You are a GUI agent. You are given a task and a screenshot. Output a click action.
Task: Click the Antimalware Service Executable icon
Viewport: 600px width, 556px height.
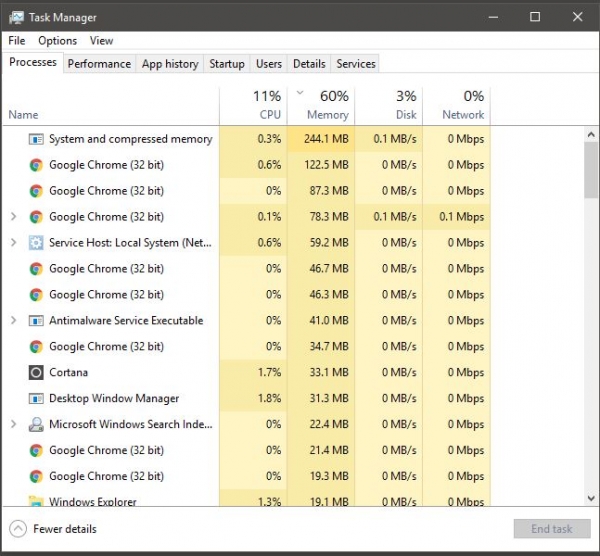pos(36,321)
